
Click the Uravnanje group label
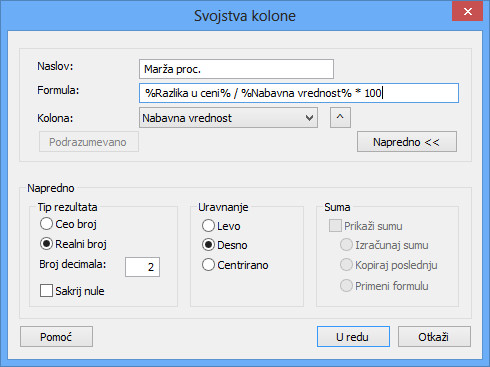[223, 207]
